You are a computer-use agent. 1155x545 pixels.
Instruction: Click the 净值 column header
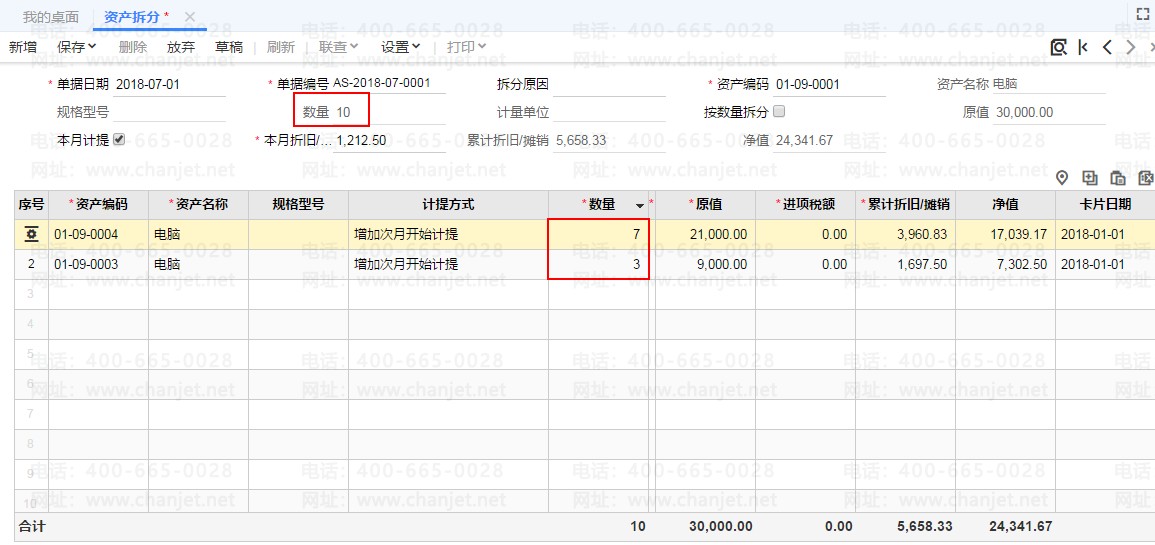tap(1005, 204)
